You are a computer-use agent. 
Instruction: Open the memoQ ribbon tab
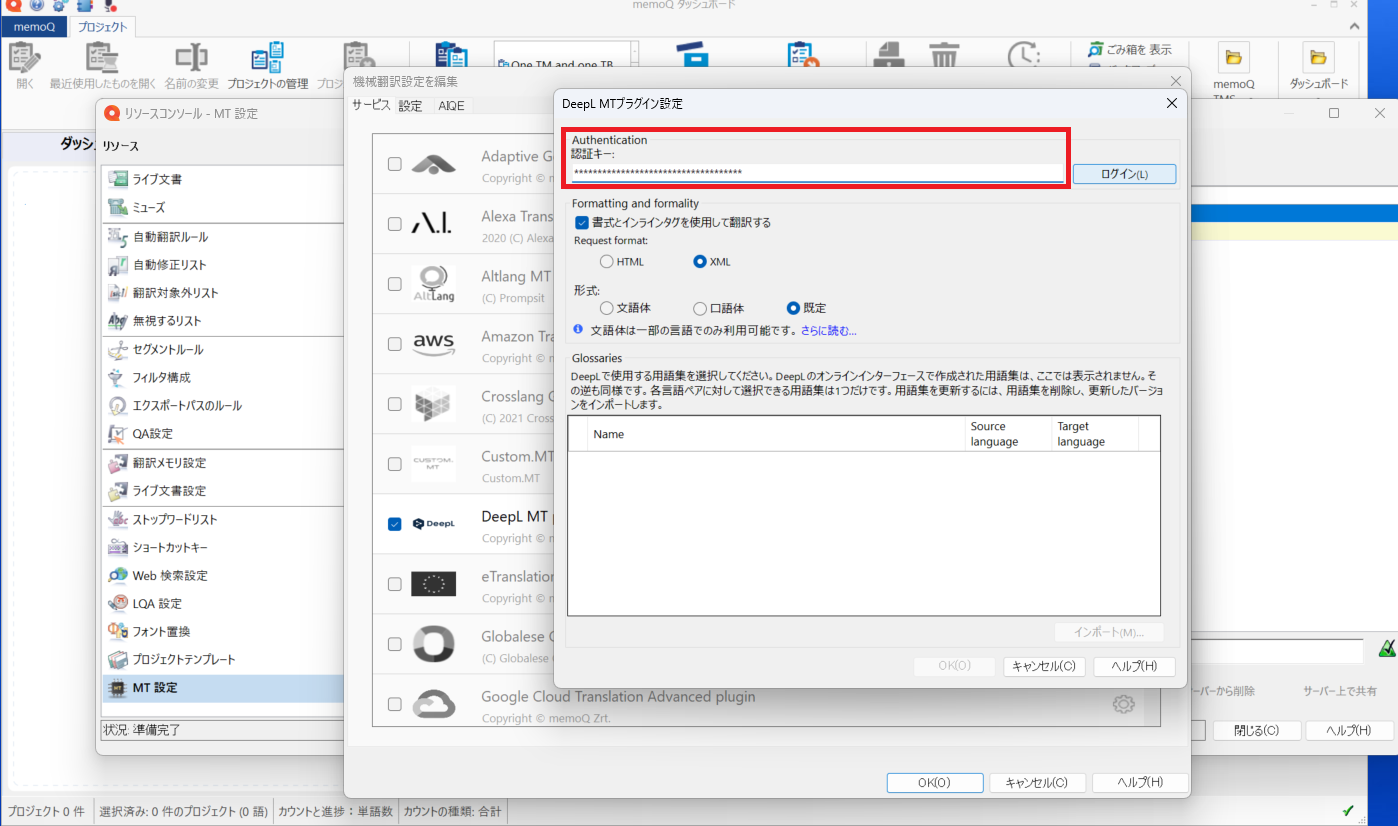(34, 27)
